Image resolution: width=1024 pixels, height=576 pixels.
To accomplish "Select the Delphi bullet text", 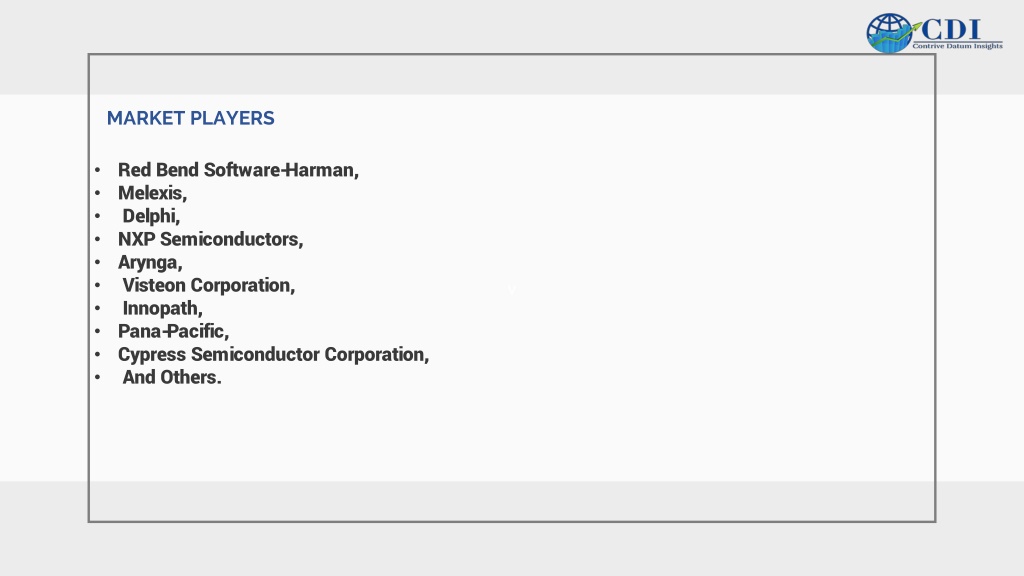I will tap(151, 216).
